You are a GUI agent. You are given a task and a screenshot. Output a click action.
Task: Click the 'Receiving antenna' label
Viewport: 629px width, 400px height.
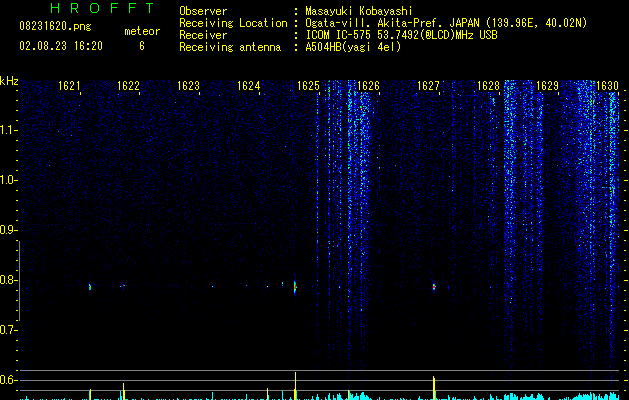click(230, 47)
